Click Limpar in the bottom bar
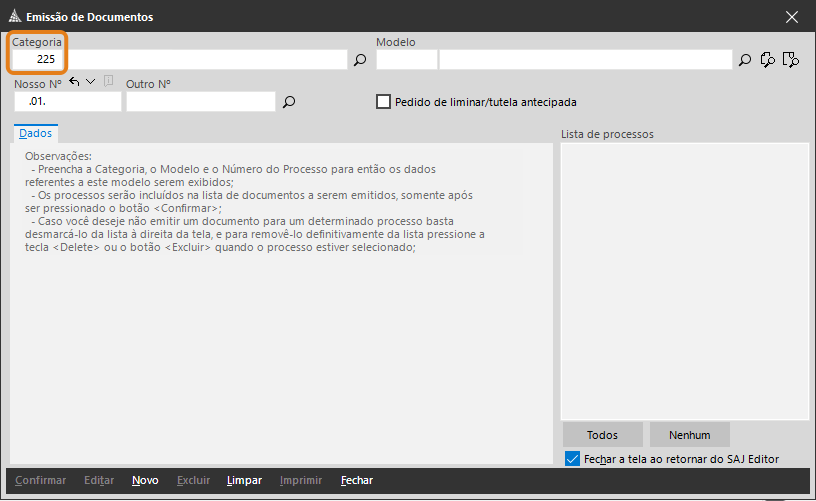 [244, 480]
